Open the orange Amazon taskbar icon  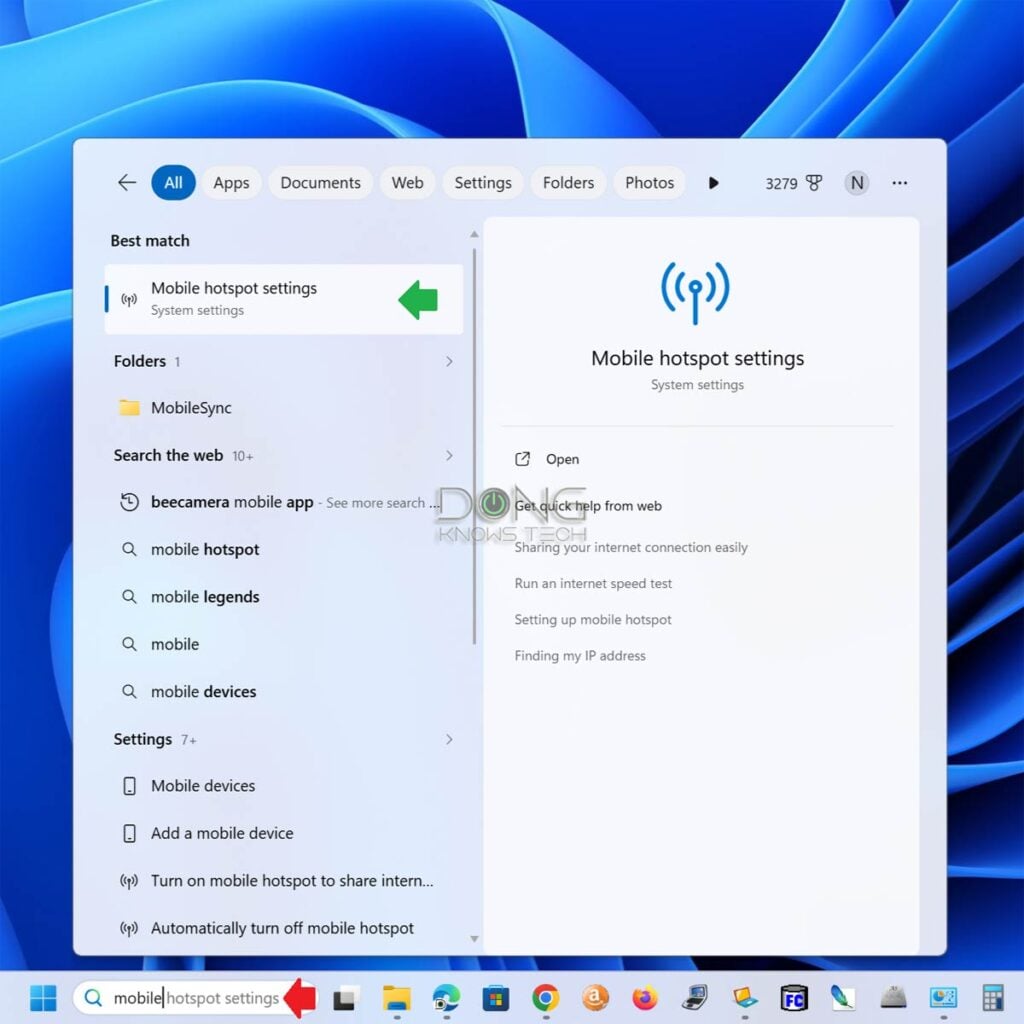[x=595, y=998]
